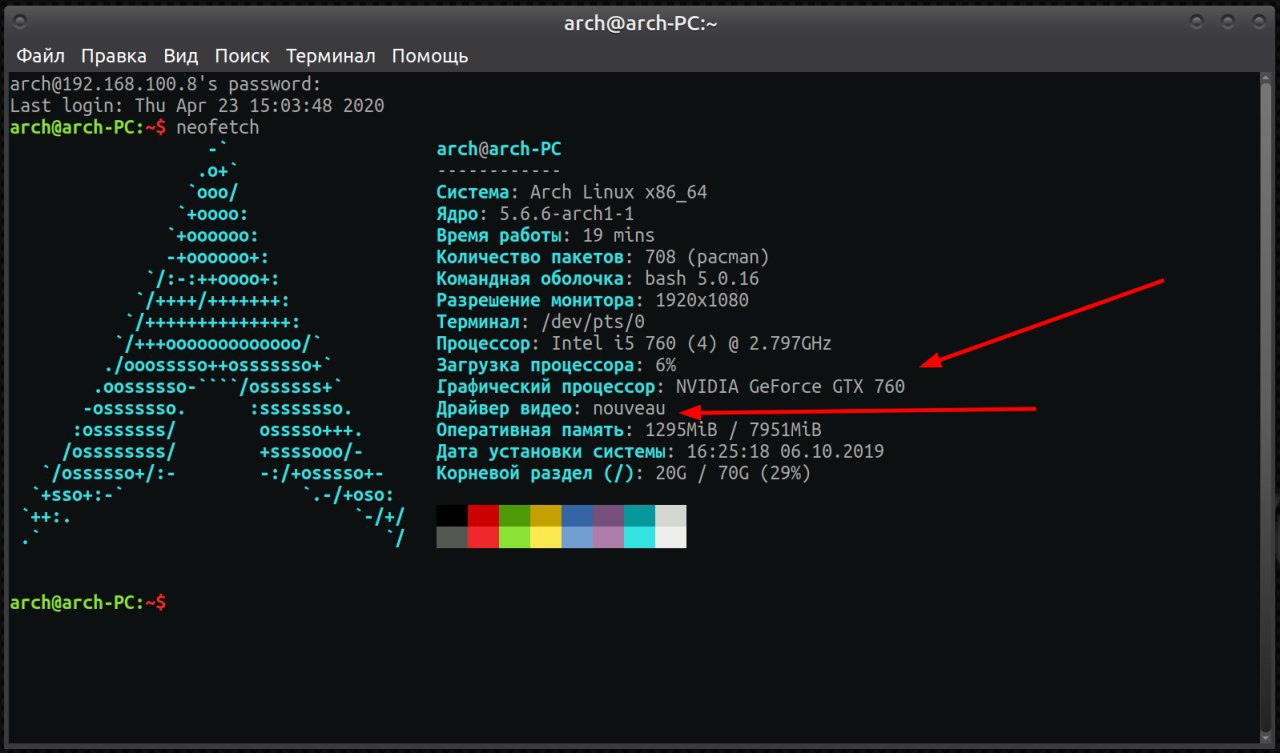This screenshot has width=1280, height=753.
Task: Click the white palette swatch
Action: (670, 537)
